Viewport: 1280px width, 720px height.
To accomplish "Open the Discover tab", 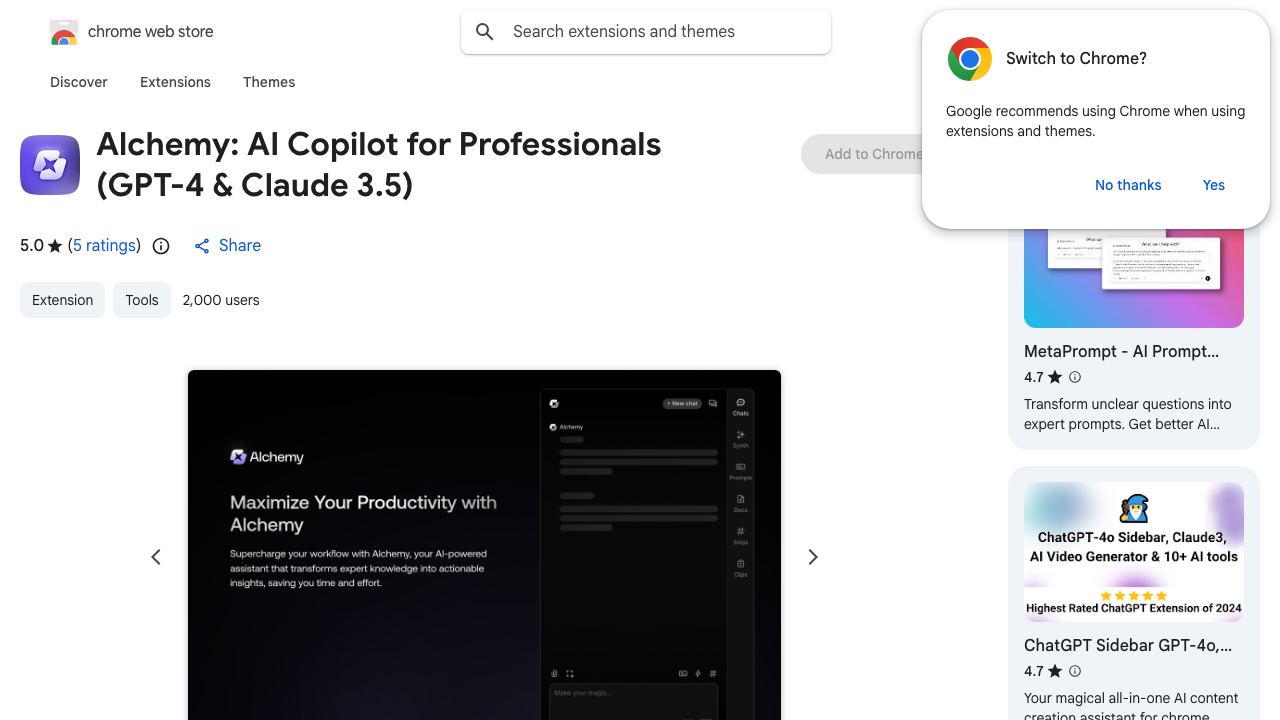I will click(79, 82).
